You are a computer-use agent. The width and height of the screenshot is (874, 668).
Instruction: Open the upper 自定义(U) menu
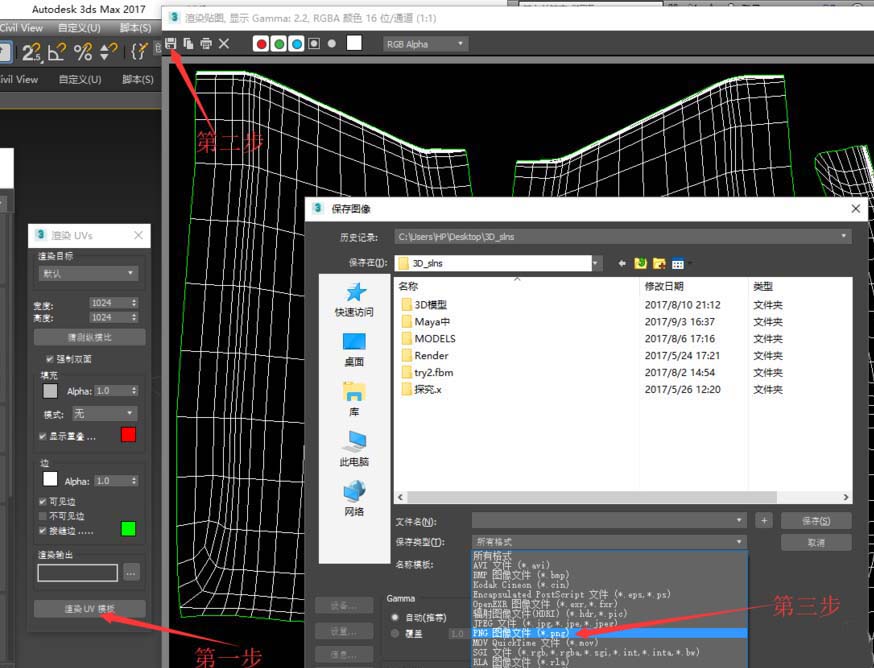point(79,28)
